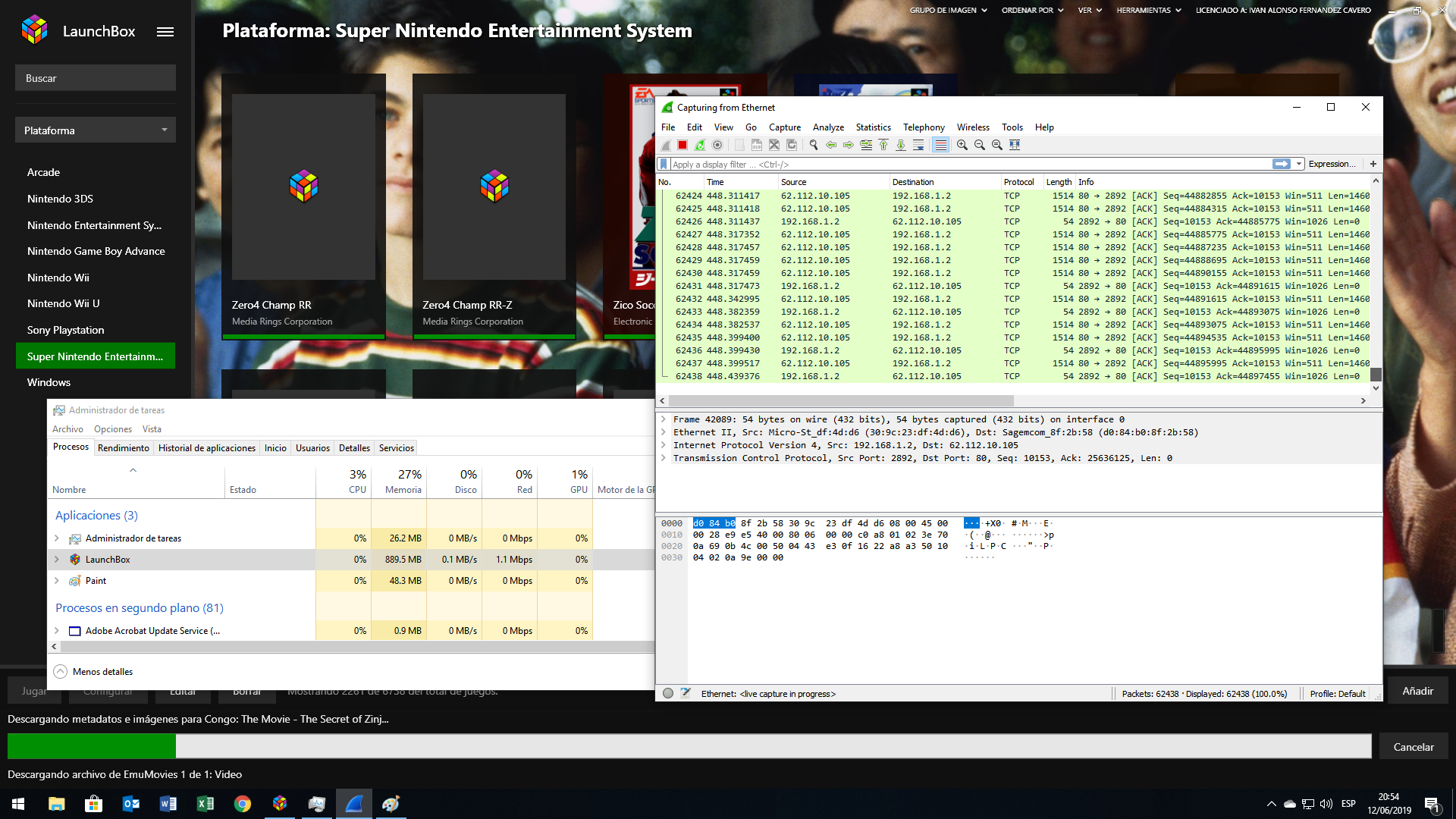Image resolution: width=1456 pixels, height=819 pixels.
Task: Select the Sony Playstation platform
Action: pyautogui.click(x=66, y=330)
